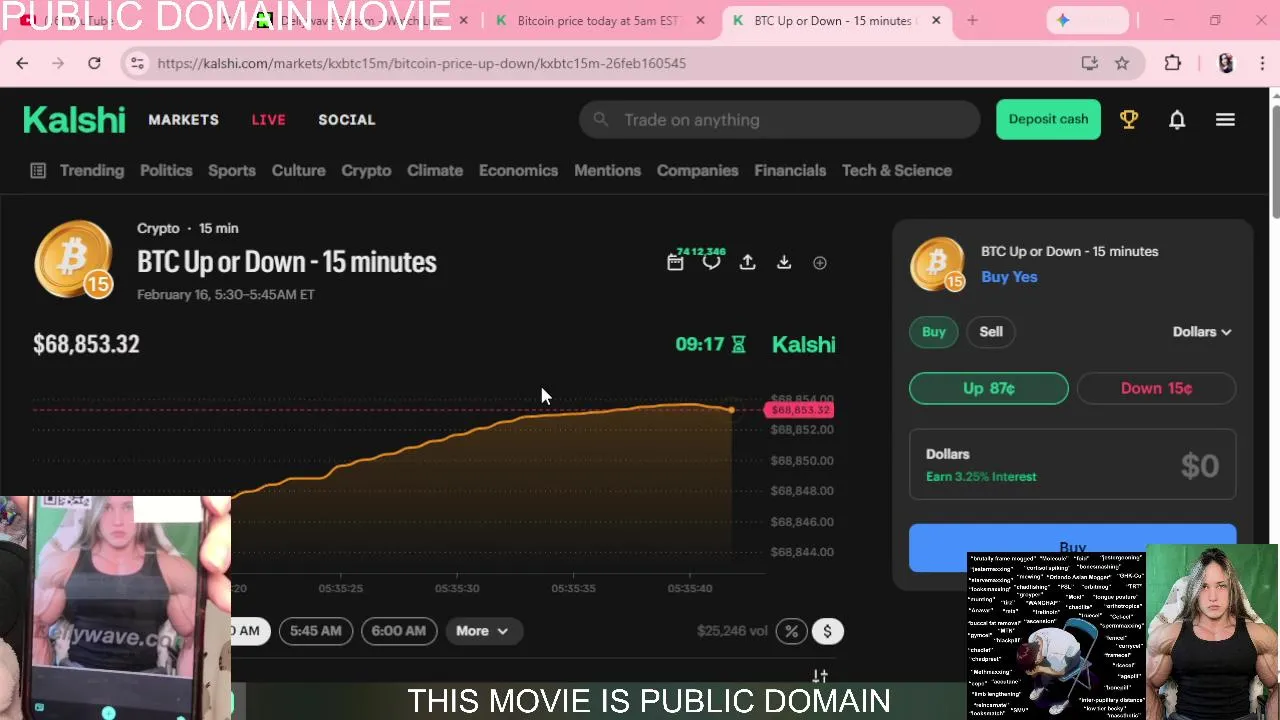The width and height of the screenshot is (1280, 720).
Task: Click the Trade on anything search field
Action: point(780,120)
